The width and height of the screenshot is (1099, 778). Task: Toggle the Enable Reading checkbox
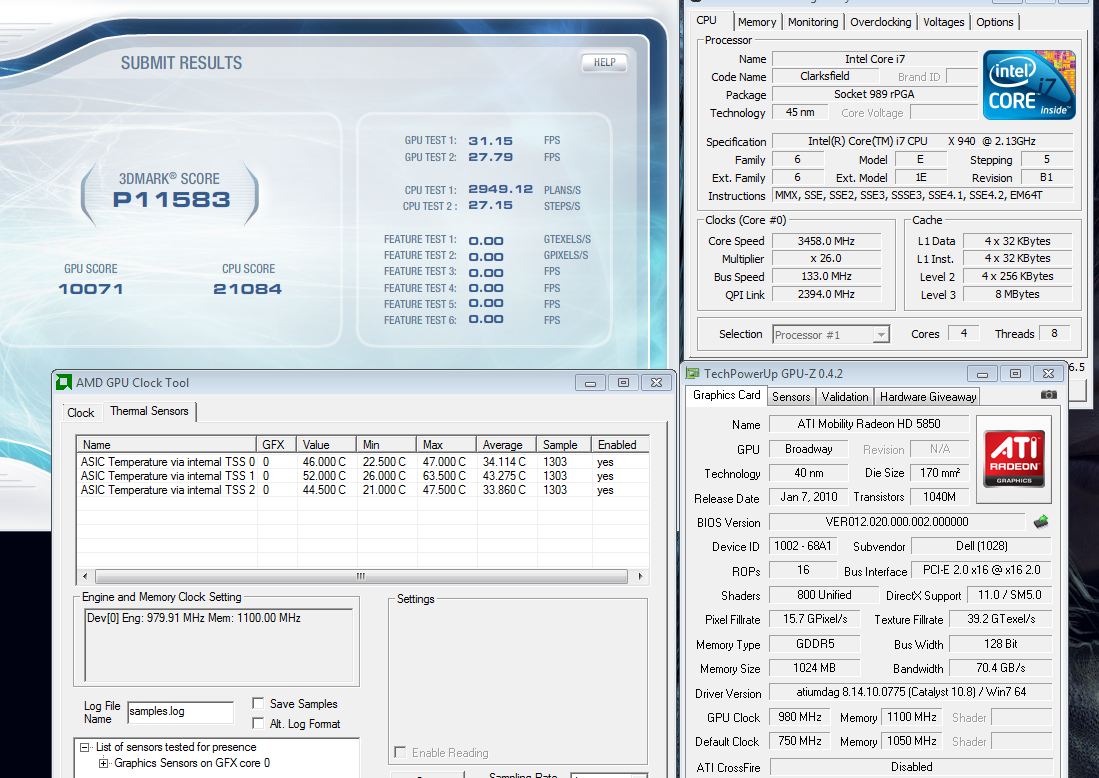pyautogui.click(x=400, y=752)
